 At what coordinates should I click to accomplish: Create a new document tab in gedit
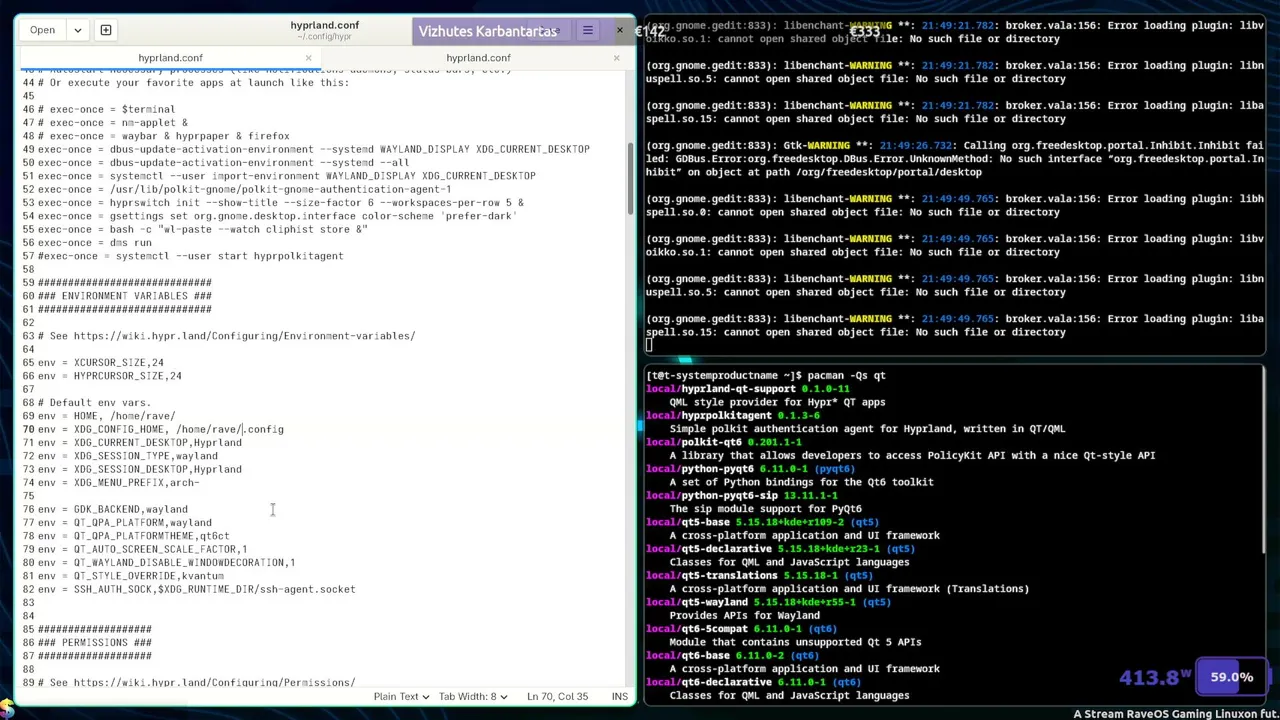pos(106,30)
